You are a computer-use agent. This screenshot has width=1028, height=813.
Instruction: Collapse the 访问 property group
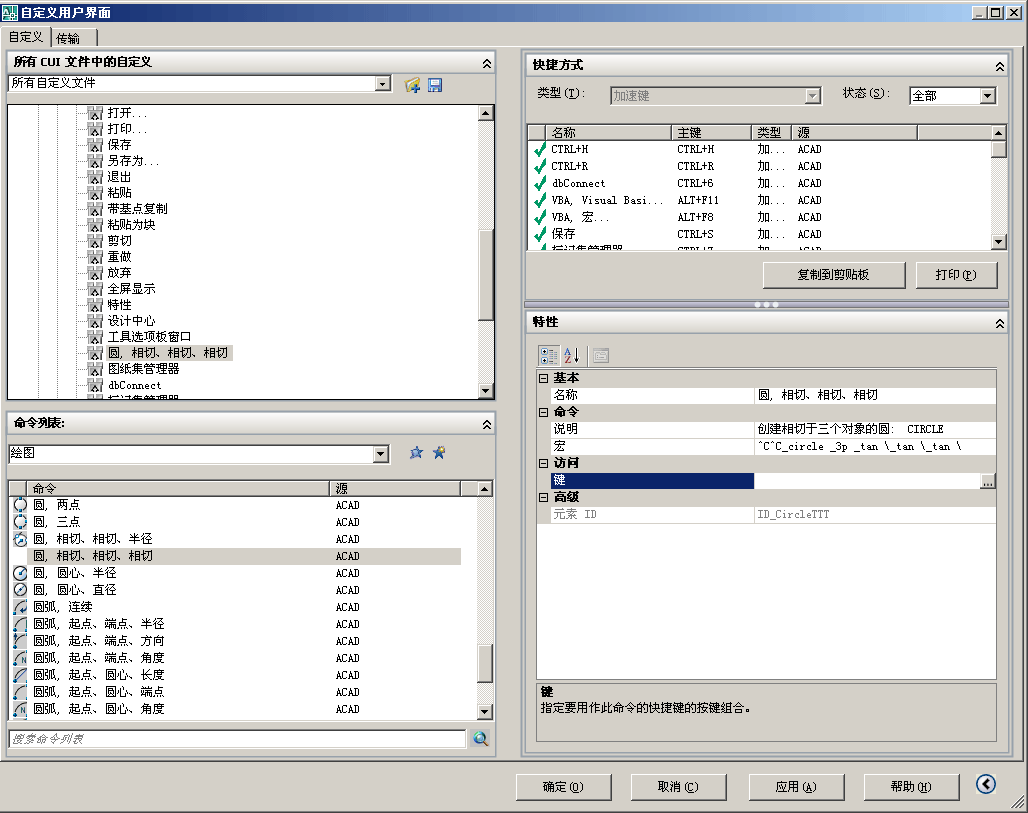tap(544, 464)
